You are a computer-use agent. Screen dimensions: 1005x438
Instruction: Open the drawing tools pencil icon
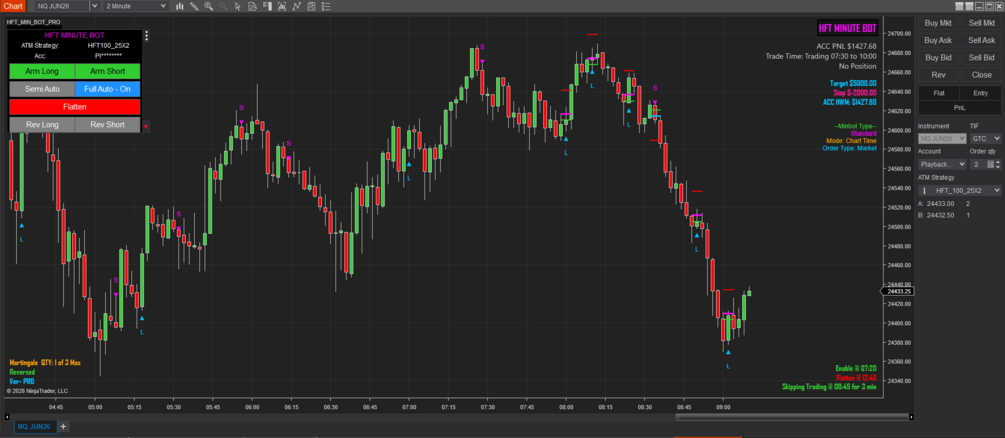[194, 6]
